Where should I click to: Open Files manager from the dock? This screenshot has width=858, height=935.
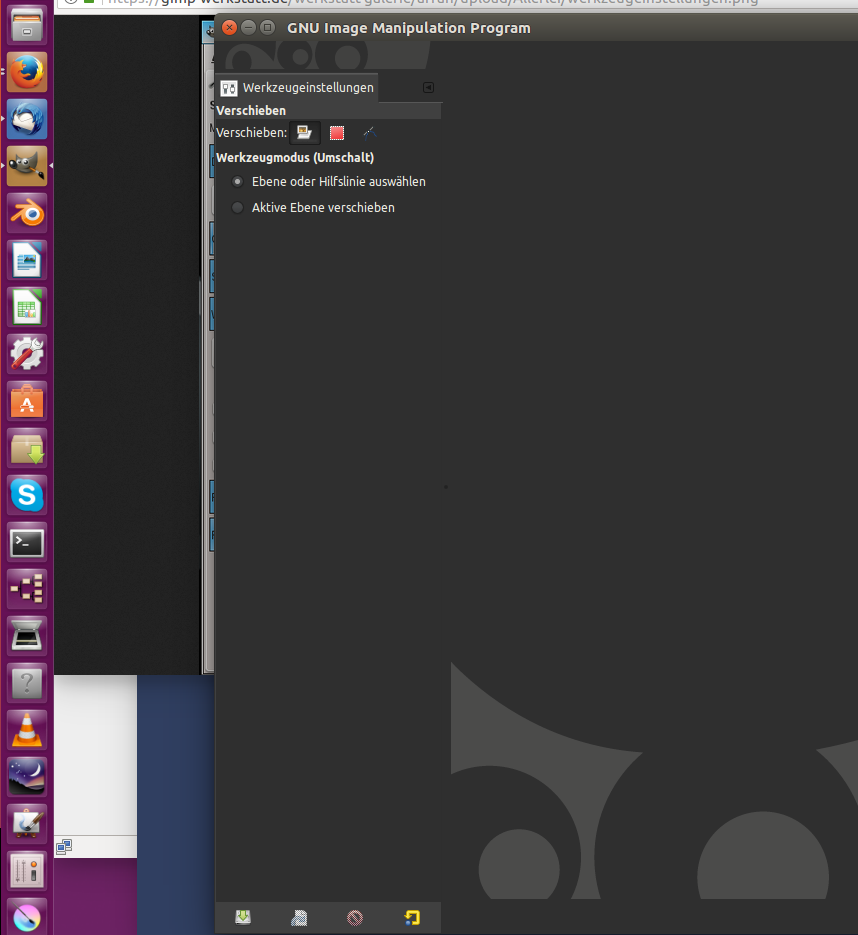(x=27, y=25)
